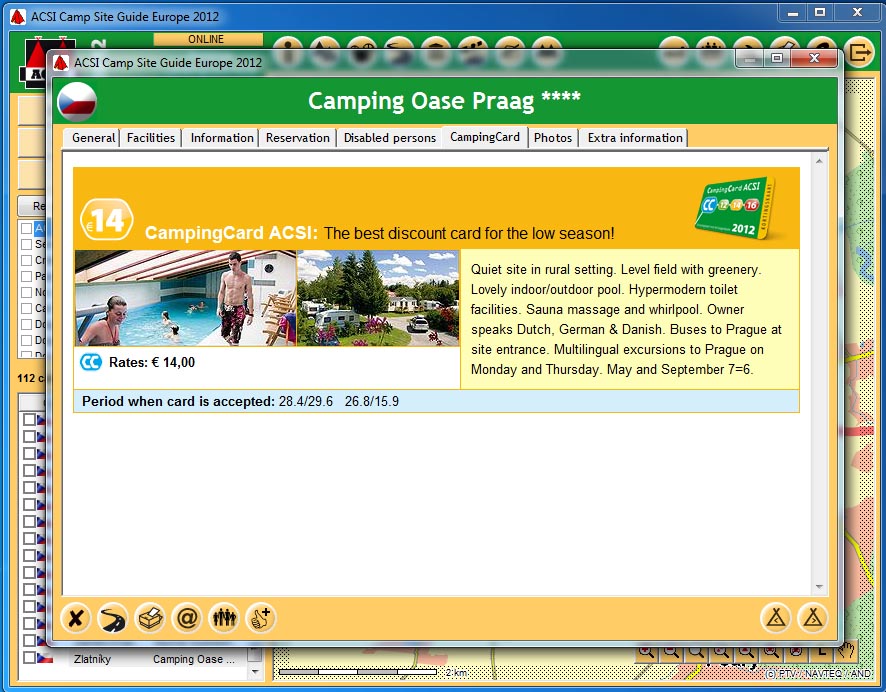886x692 pixels.
Task: Click the map copyright PTV NAVTEQ AND text
Action: (x=818, y=674)
